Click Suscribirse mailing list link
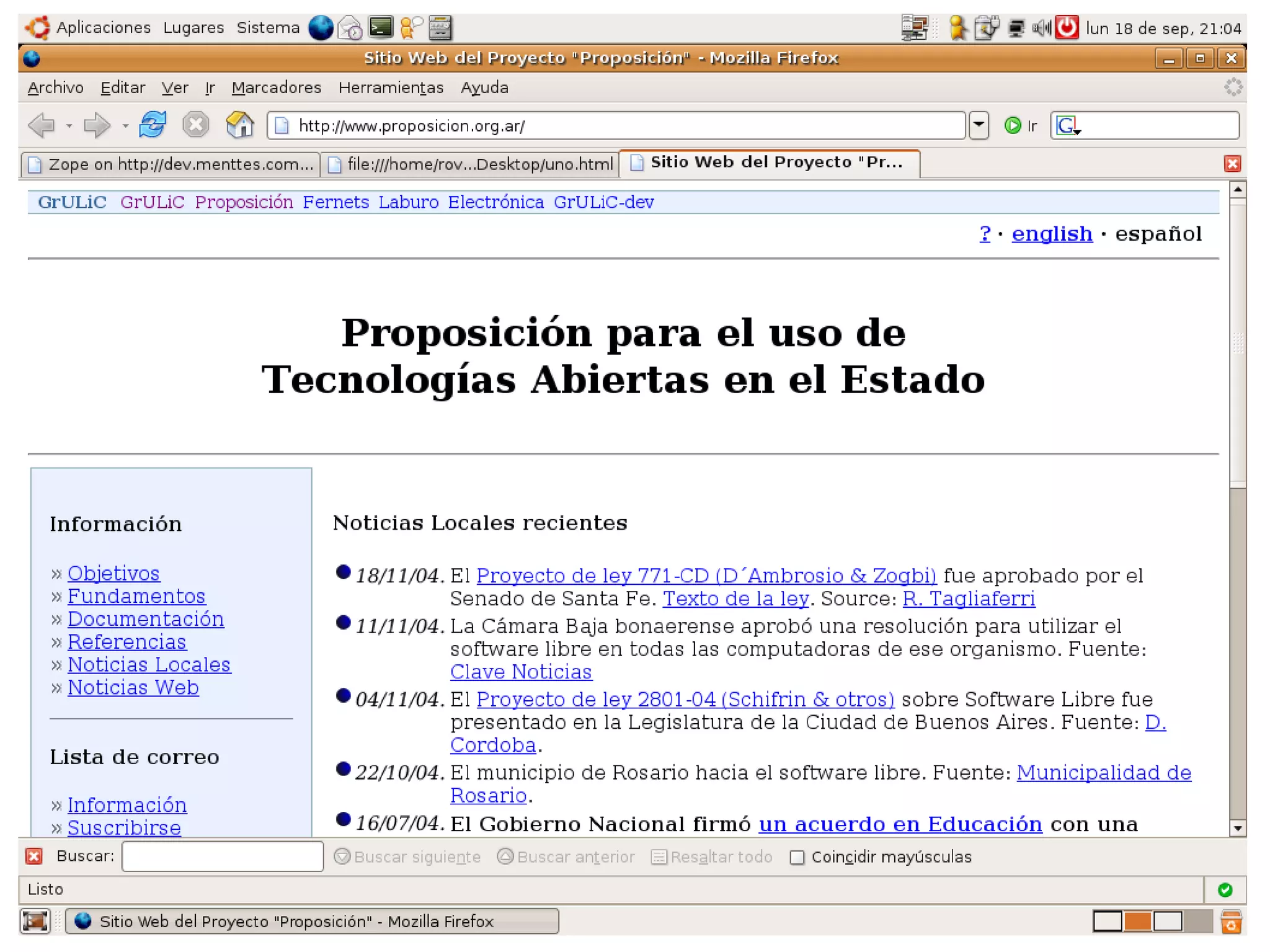The image size is (1270, 952). 124,827
